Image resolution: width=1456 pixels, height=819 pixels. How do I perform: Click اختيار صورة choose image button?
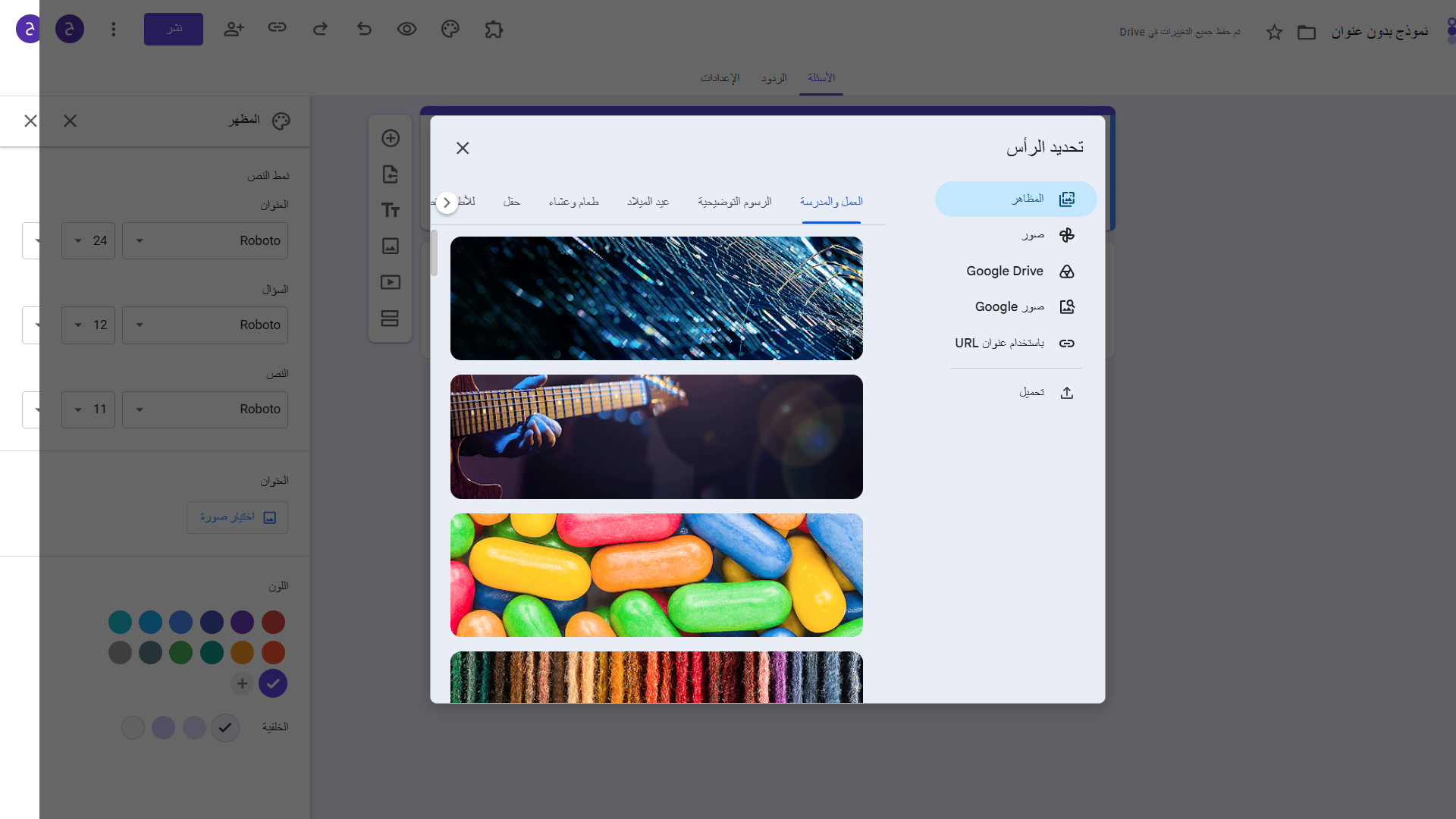(x=237, y=517)
